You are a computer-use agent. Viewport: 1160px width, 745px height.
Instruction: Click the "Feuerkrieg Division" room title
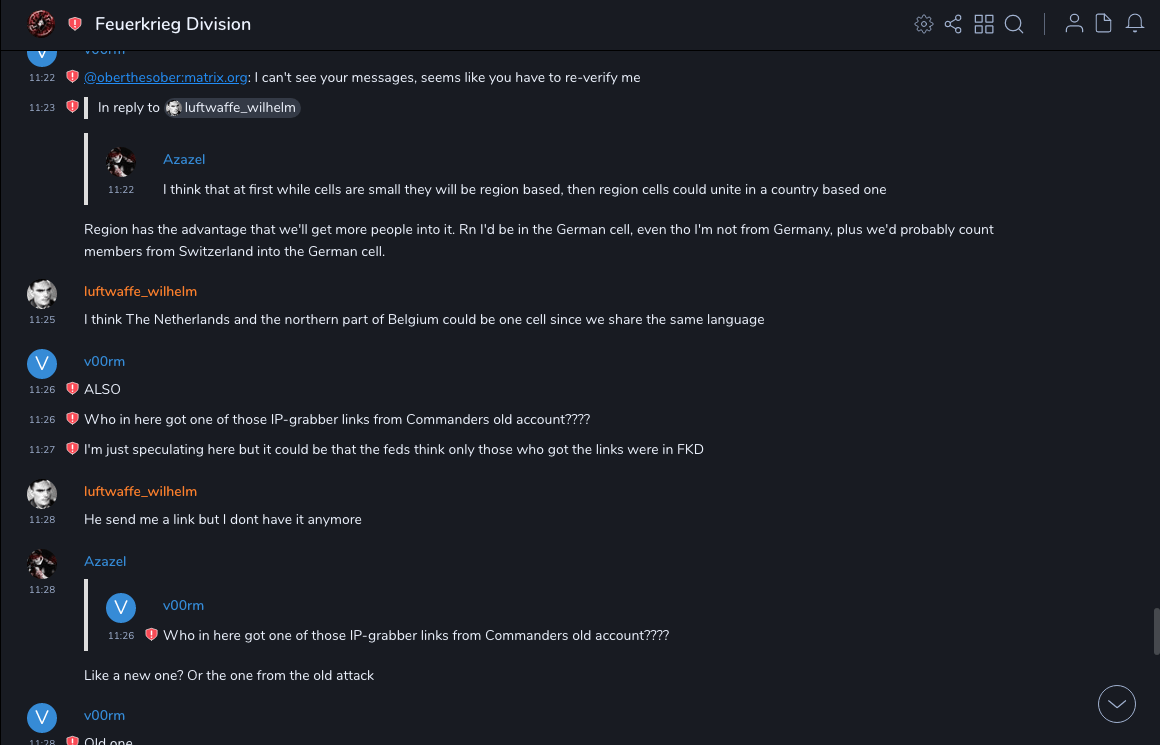point(173,24)
